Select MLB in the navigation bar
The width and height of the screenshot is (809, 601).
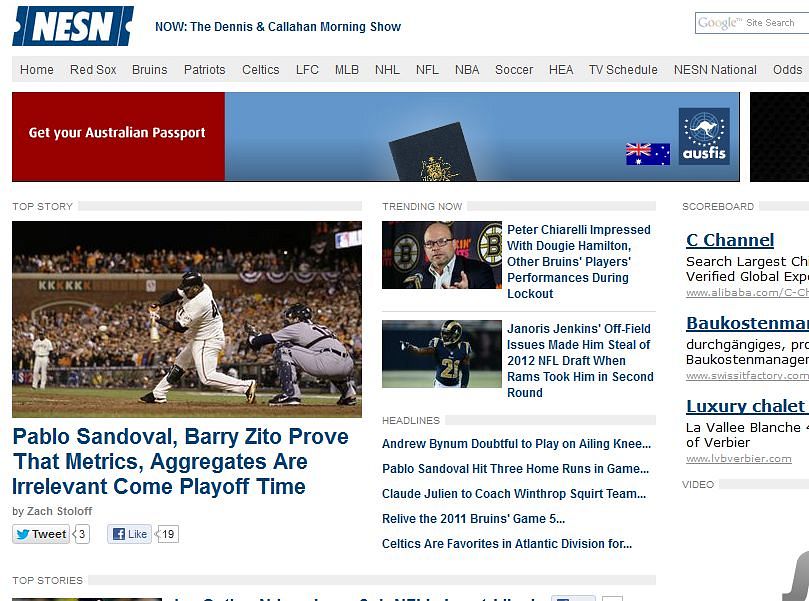(x=347, y=70)
